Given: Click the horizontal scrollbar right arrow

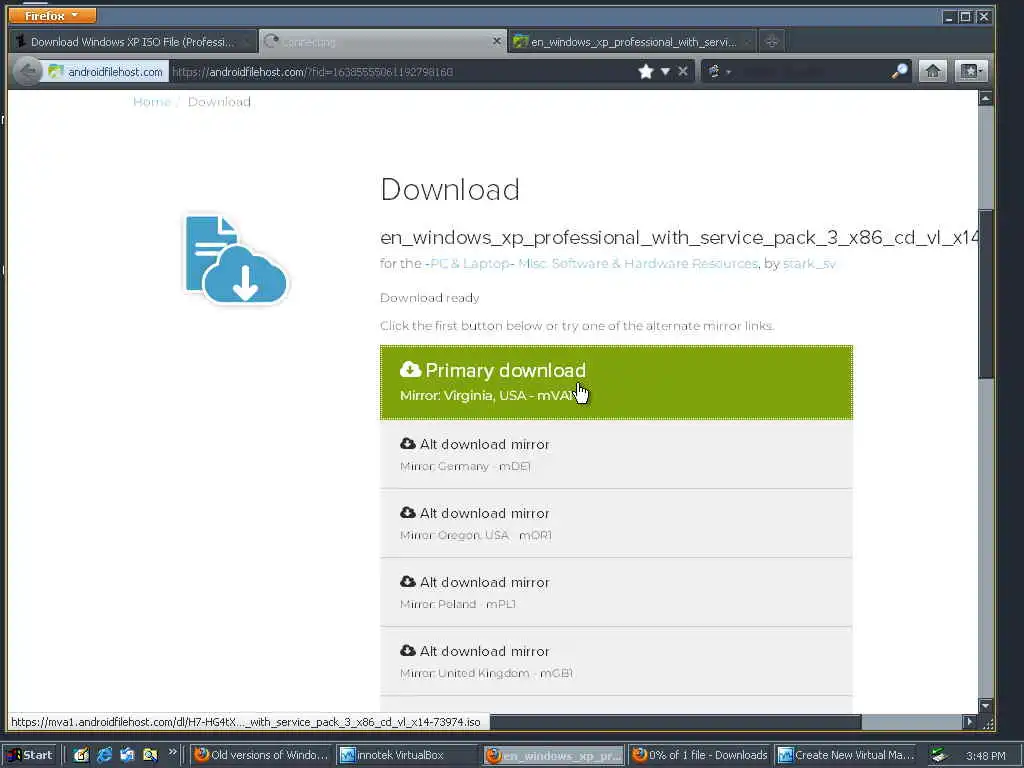Looking at the screenshot, I should (969, 722).
